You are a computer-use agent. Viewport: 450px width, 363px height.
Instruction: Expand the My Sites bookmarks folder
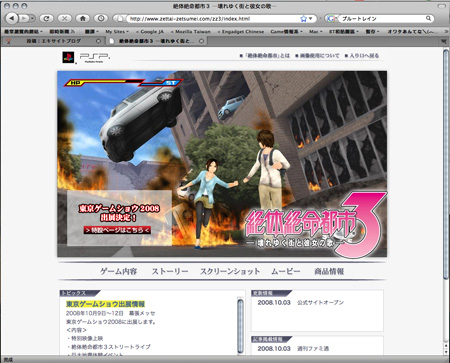pyautogui.click(x=117, y=32)
